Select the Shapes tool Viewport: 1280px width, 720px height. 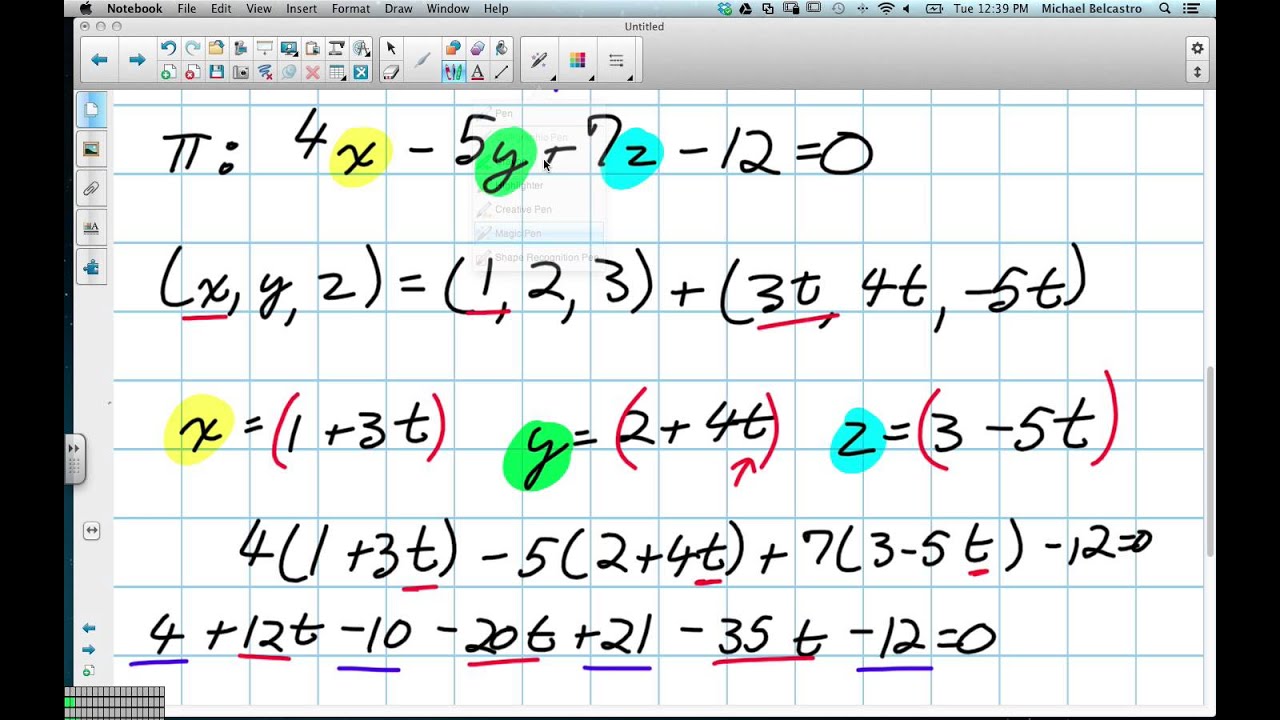pos(453,48)
